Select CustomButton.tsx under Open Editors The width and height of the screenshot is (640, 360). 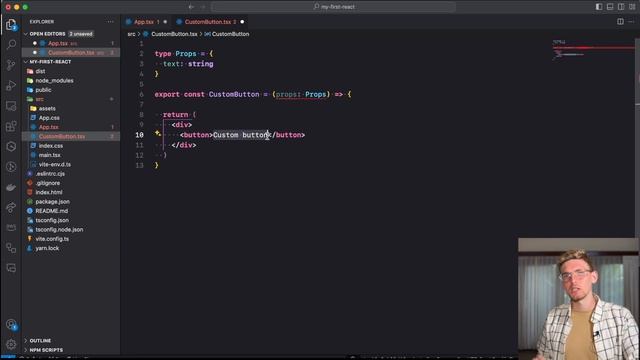coord(71,53)
